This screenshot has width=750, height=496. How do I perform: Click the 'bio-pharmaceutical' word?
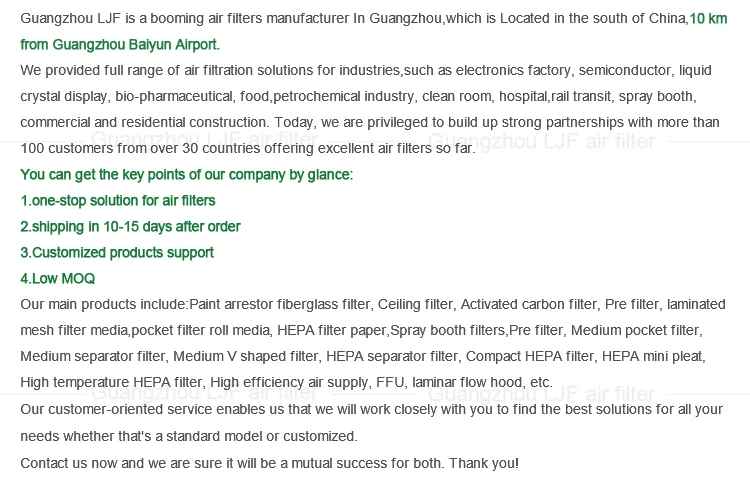tap(175, 97)
